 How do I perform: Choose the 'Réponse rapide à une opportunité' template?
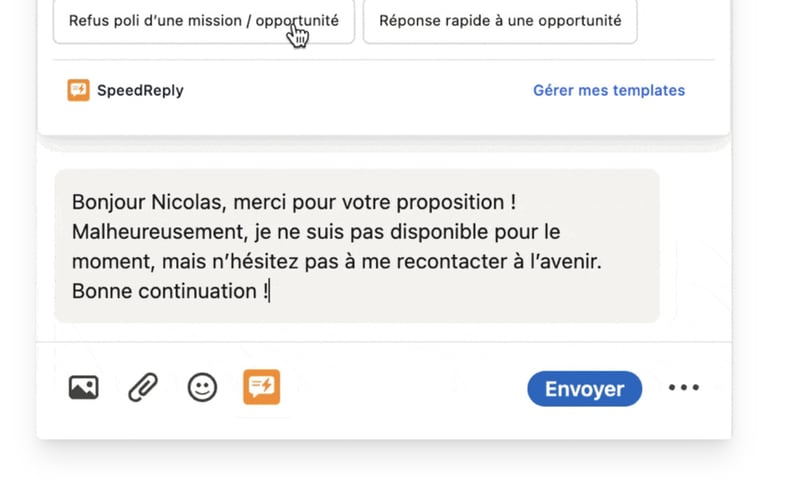click(x=500, y=21)
